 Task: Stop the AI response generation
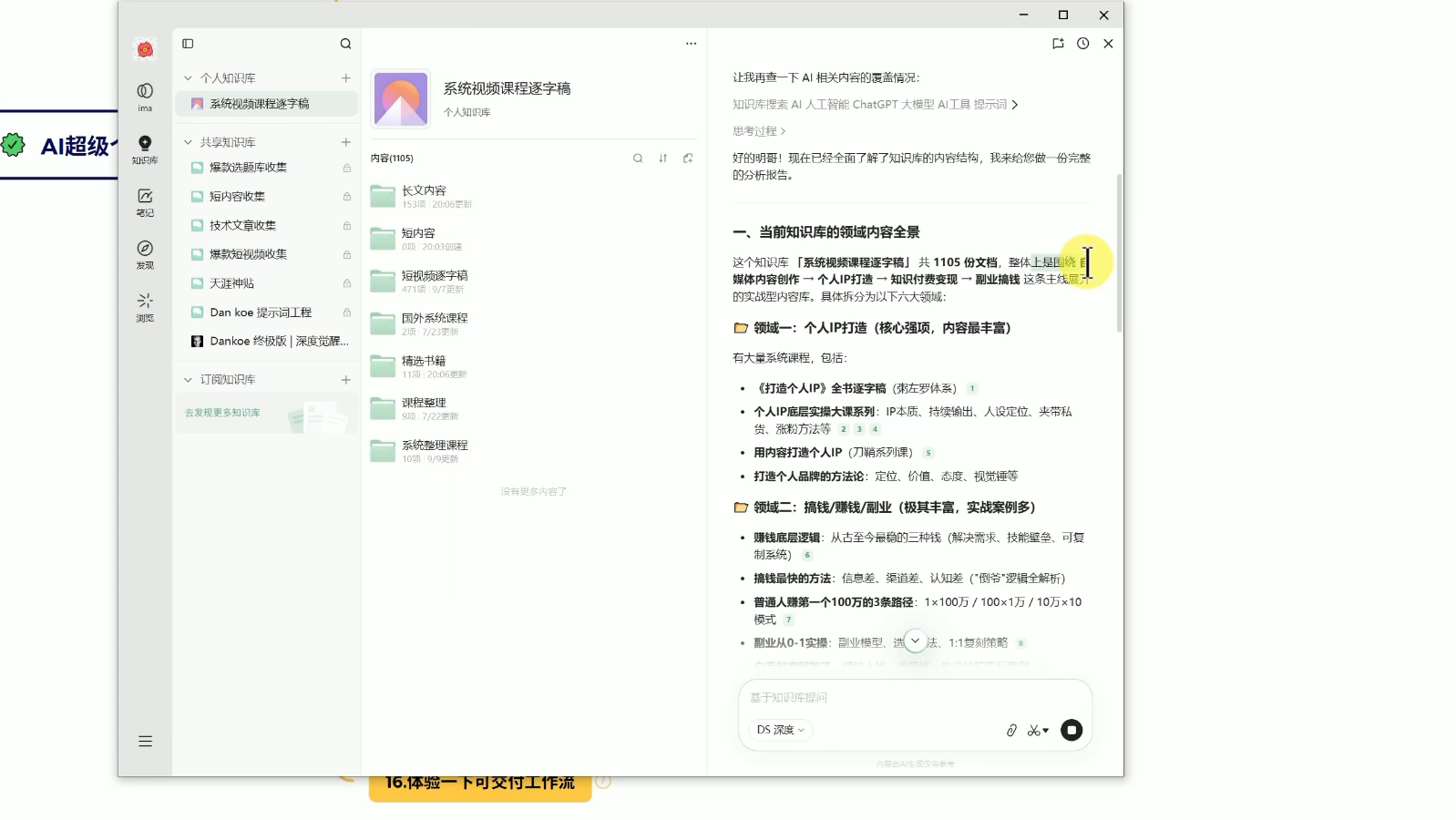point(1071,731)
